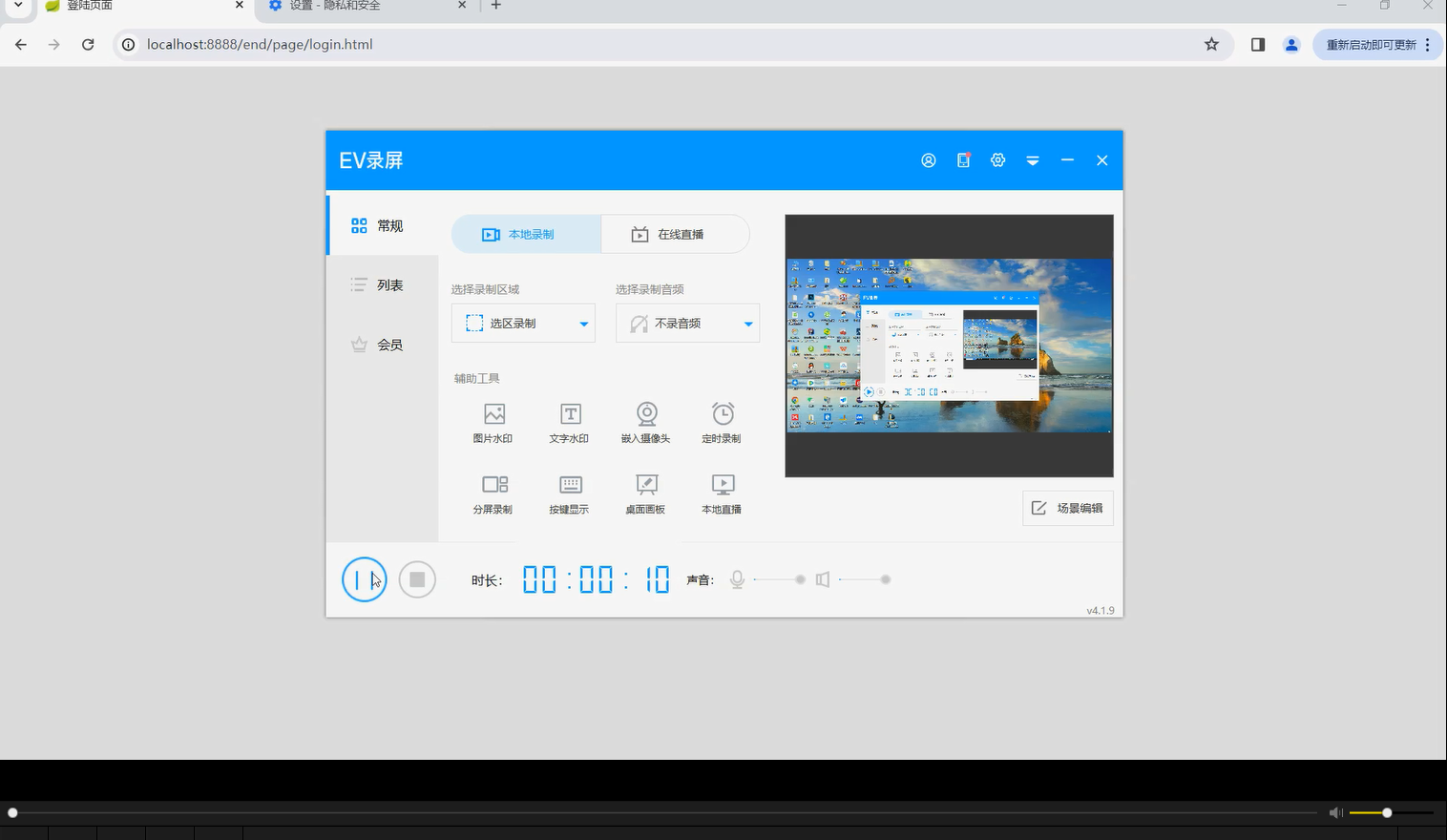The image size is (1447, 840).
Task: Reload the browser page
Action: click(x=88, y=44)
